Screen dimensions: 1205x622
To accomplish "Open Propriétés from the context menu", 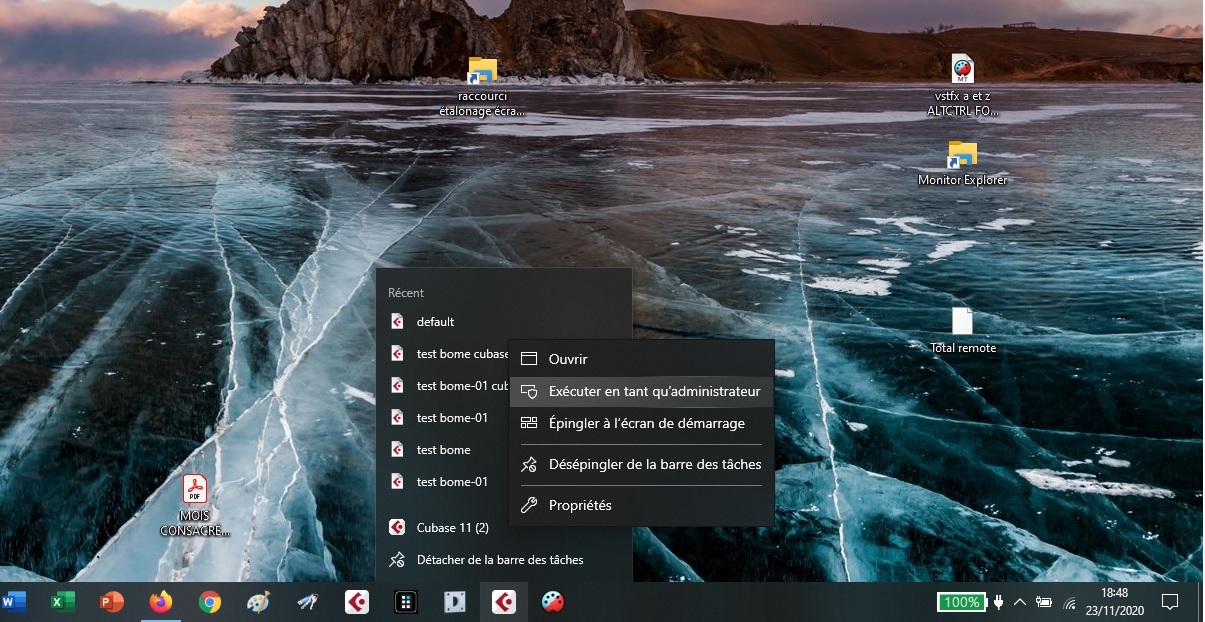I will 641,505.
